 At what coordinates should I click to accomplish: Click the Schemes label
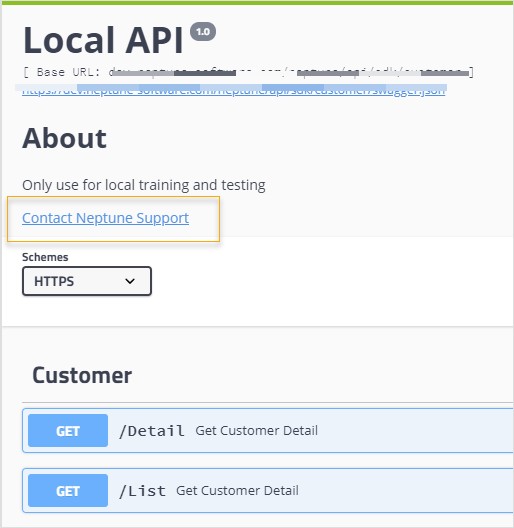point(45,257)
